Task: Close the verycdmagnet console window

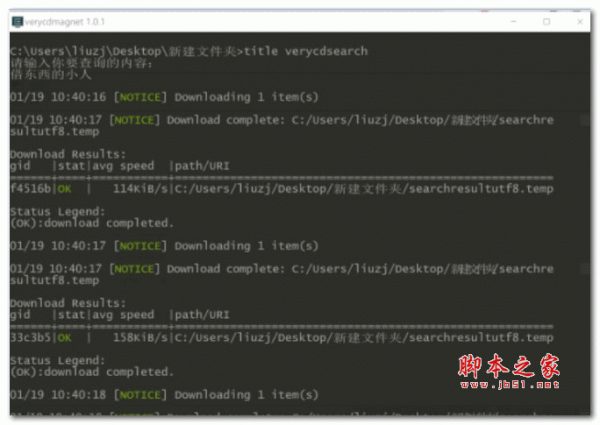Action: tap(580, 22)
